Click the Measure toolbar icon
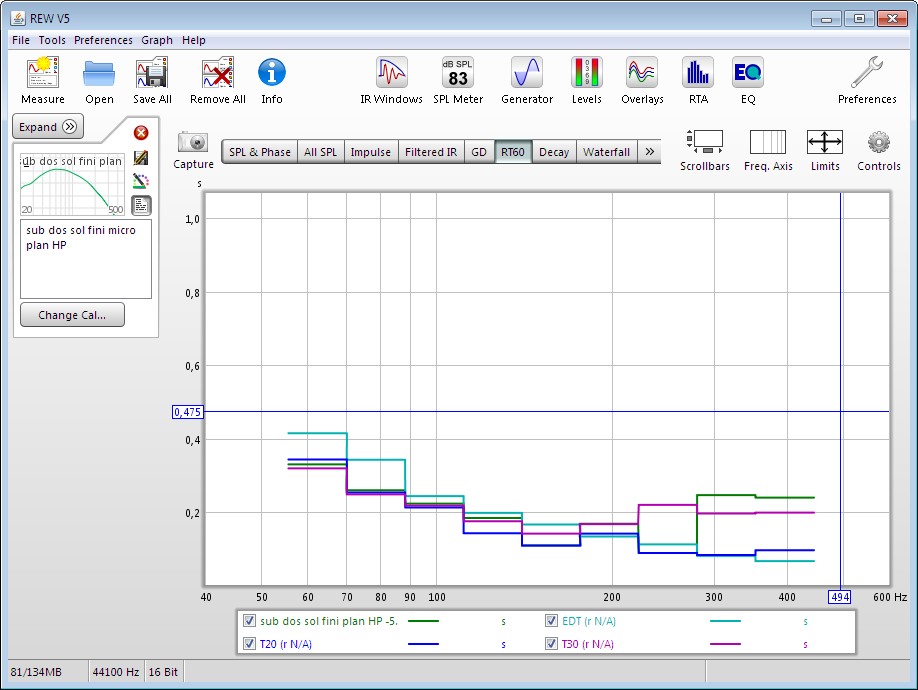This screenshot has height=690, width=918. click(x=43, y=73)
